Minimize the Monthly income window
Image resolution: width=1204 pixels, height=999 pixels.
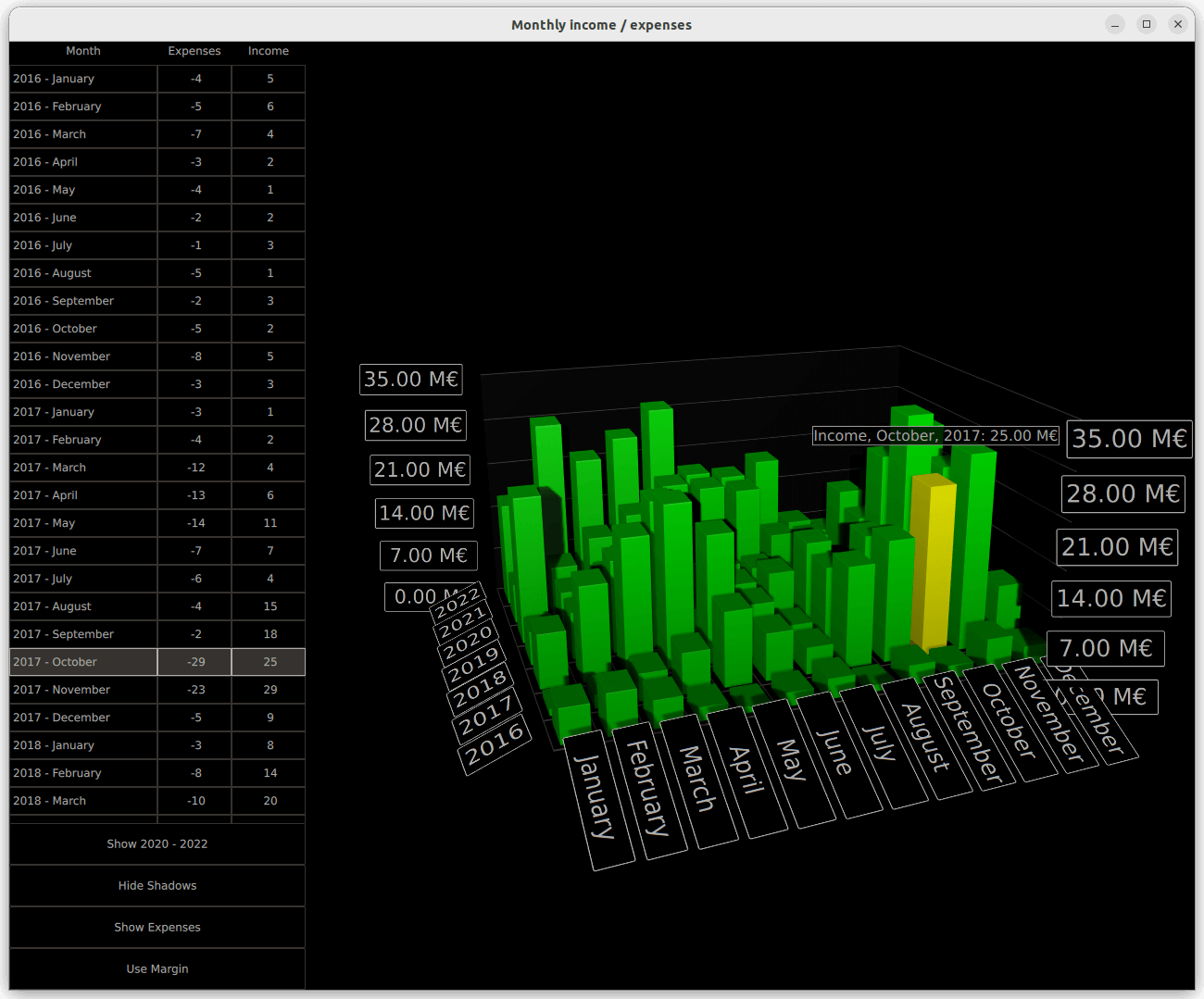[x=1115, y=24]
